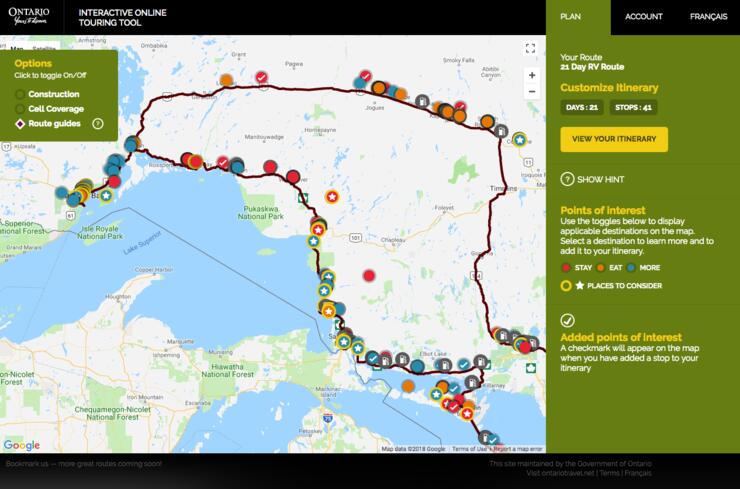The width and height of the screenshot is (740, 489).
Task: Switch language to Français
Action: point(708,17)
